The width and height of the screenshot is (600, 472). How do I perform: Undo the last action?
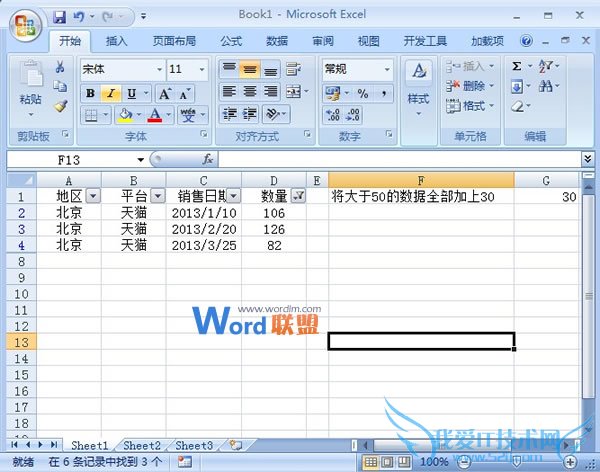pyautogui.click(x=78, y=16)
